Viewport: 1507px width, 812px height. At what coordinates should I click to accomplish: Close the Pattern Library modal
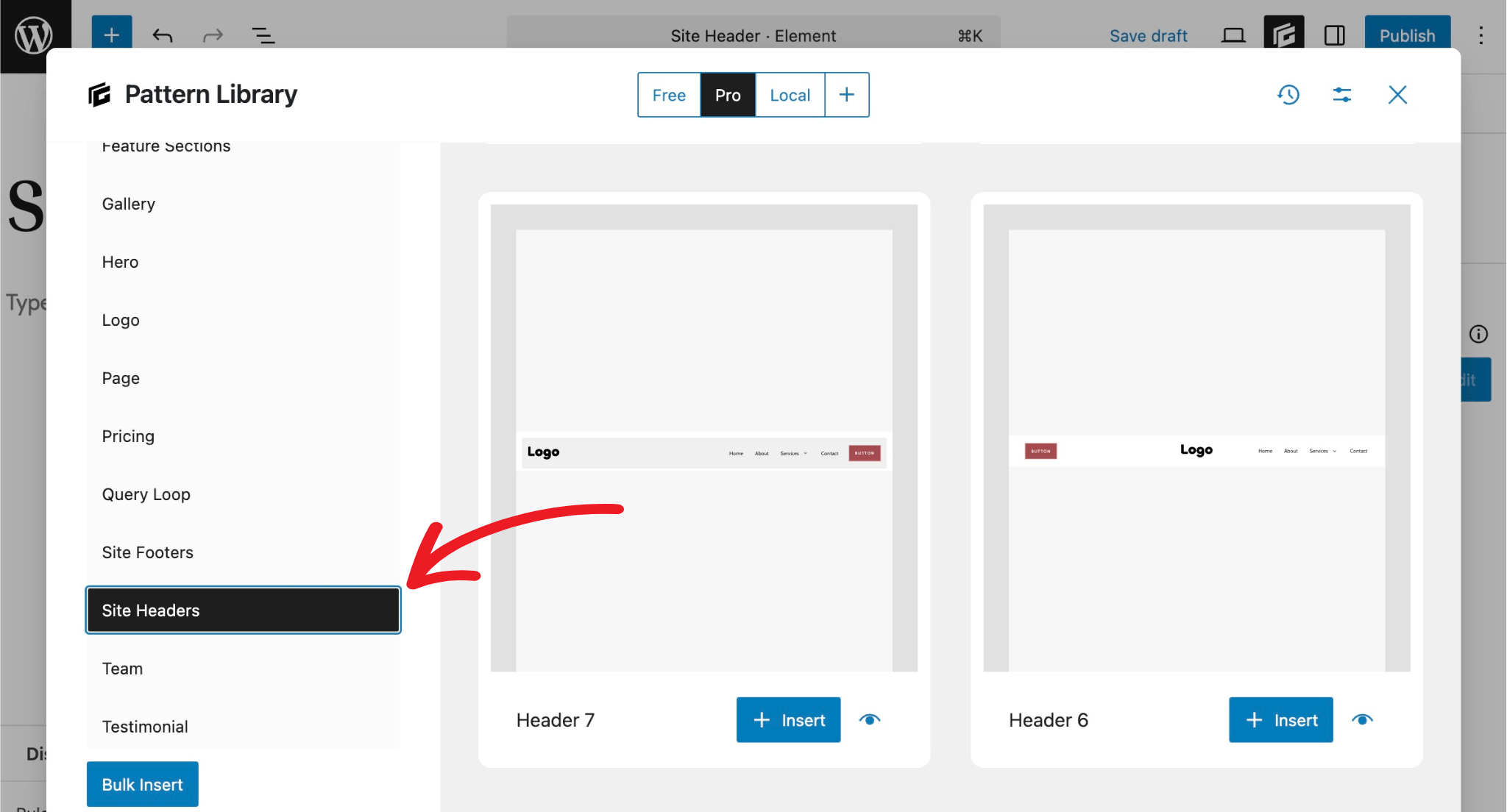point(1397,95)
